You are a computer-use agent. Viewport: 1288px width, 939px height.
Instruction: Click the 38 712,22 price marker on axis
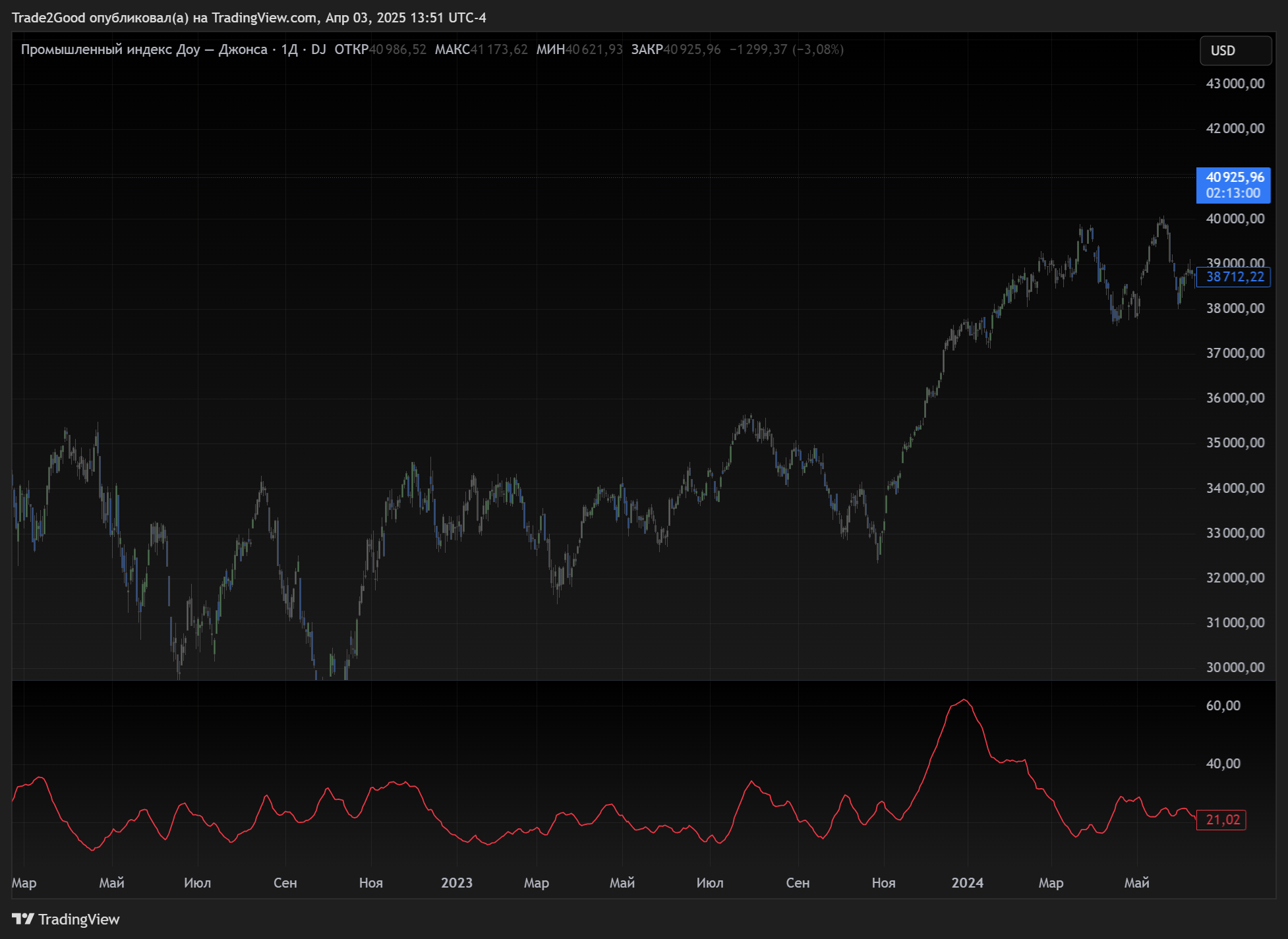pyautogui.click(x=1234, y=277)
